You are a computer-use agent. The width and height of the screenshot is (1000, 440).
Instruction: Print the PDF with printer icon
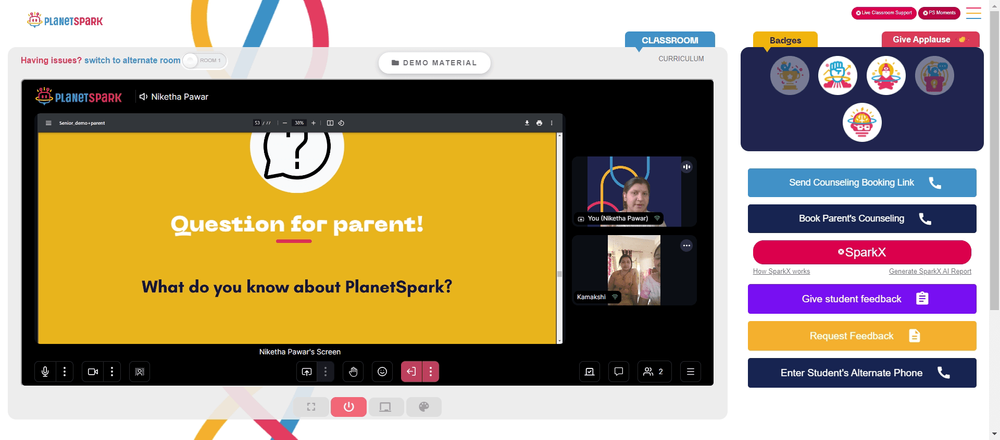click(x=540, y=123)
